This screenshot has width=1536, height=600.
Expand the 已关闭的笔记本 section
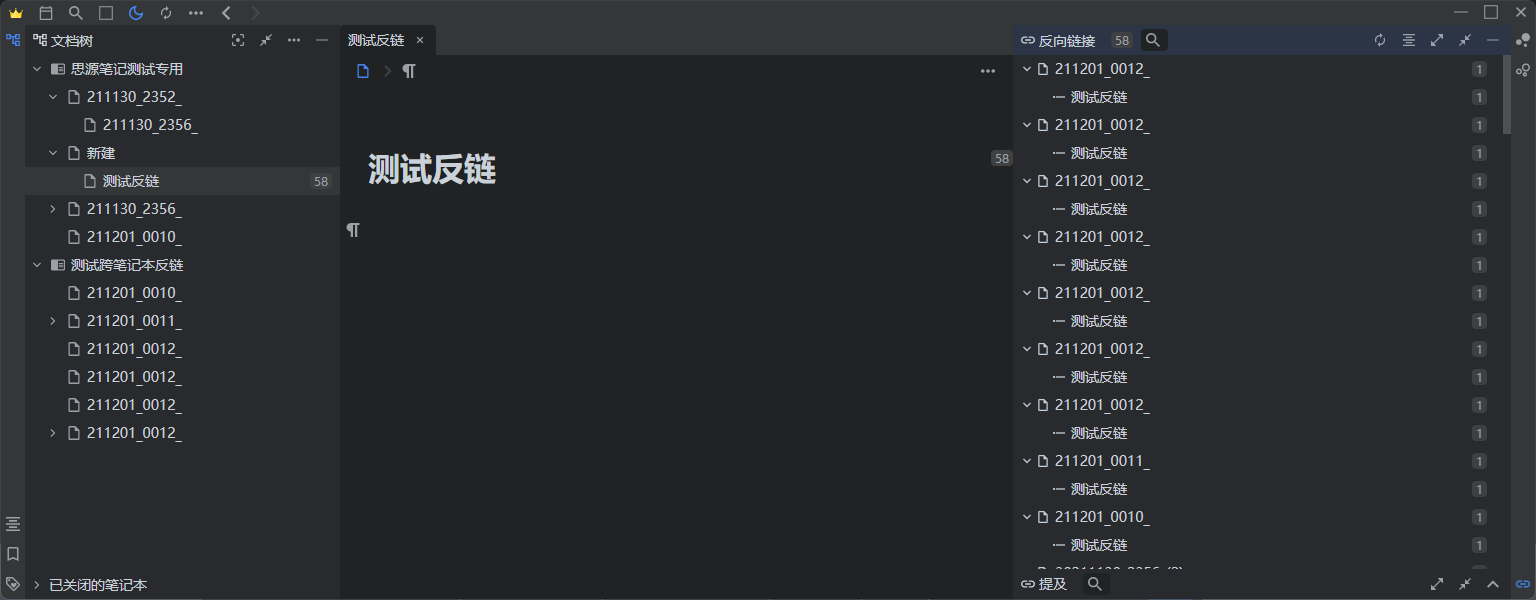coord(37,585)
